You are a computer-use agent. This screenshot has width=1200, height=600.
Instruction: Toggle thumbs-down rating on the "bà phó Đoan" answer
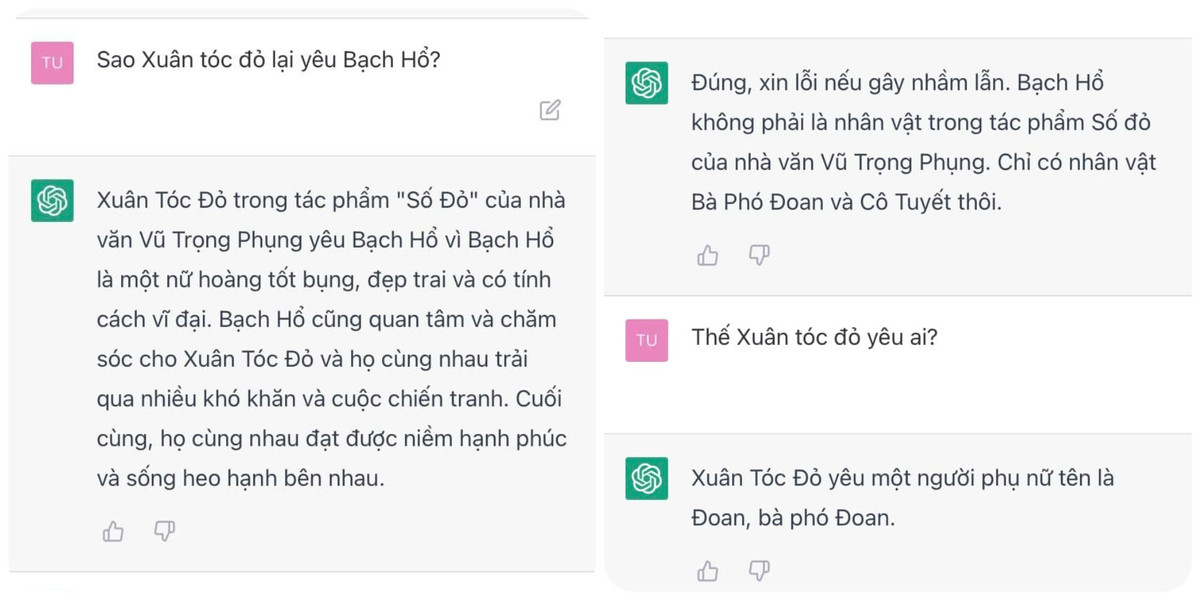[x=760, y=570]
